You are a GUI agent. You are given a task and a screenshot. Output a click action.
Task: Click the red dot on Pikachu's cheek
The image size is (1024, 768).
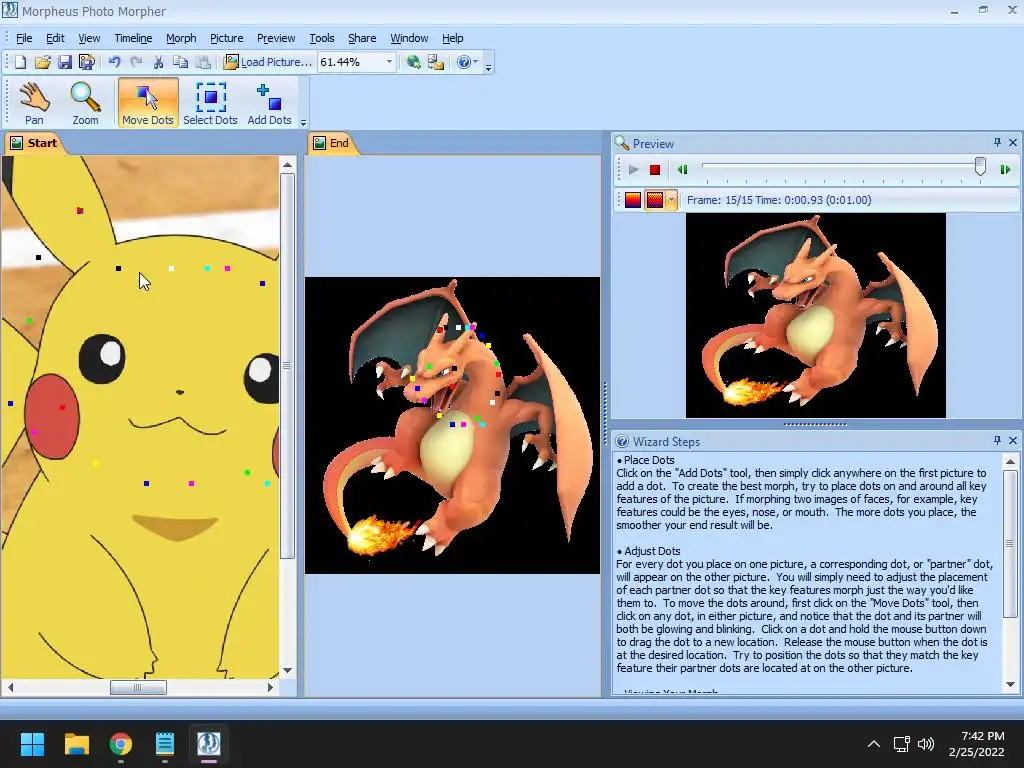tap(62, 407)
